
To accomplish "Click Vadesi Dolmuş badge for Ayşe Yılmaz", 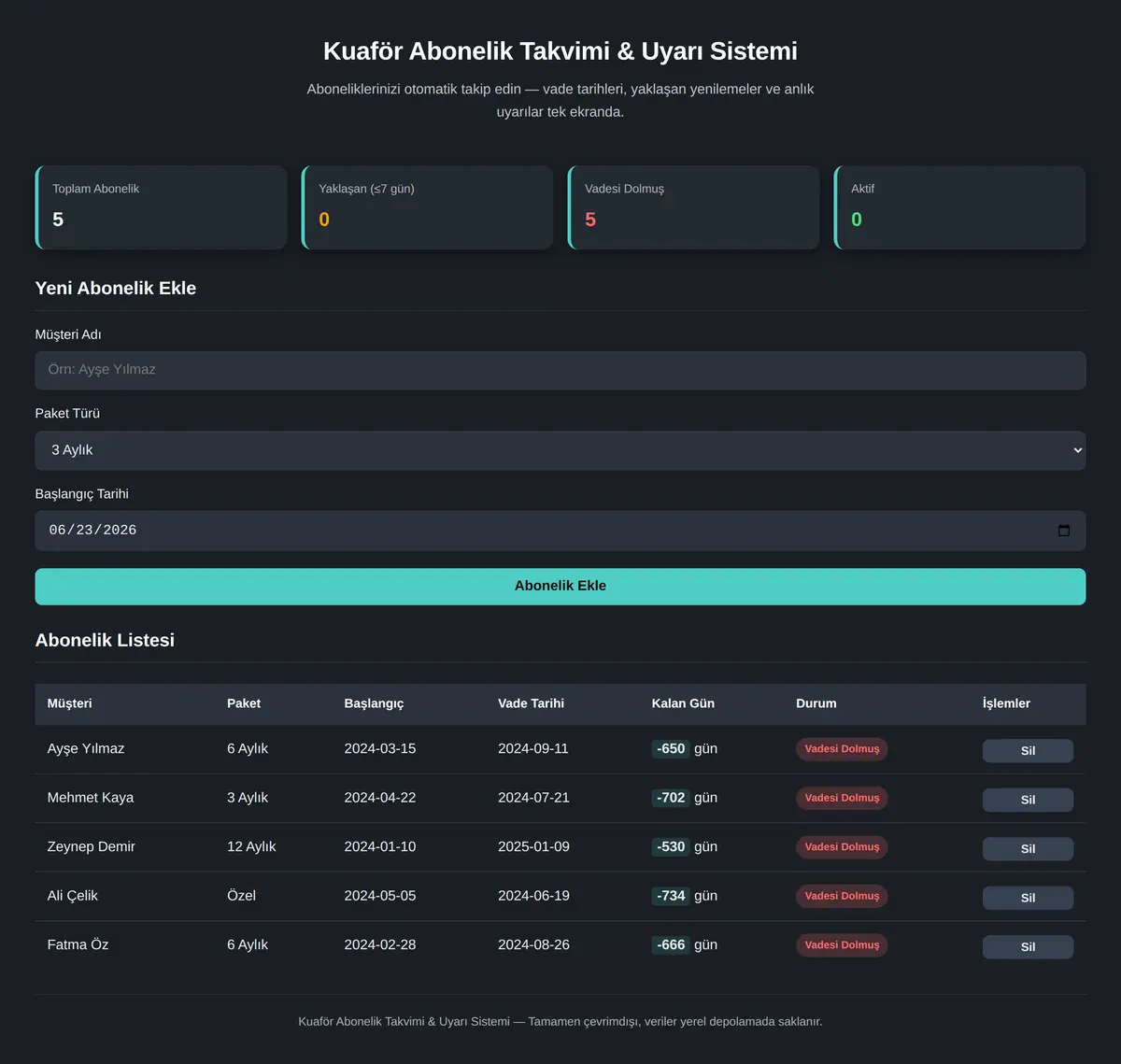I will (842, 749).
